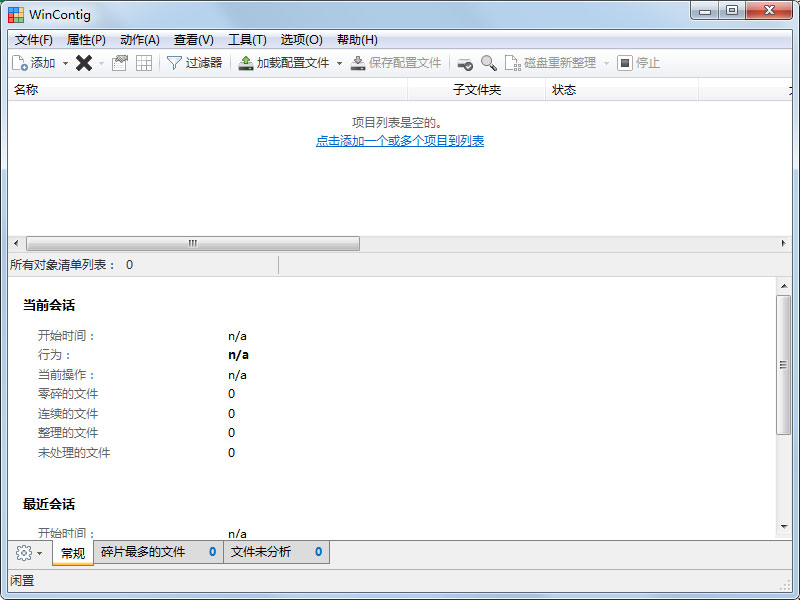Select the magnifier analyze icon on toolbar
Screen dimensions: 800x600
[488, 62]
